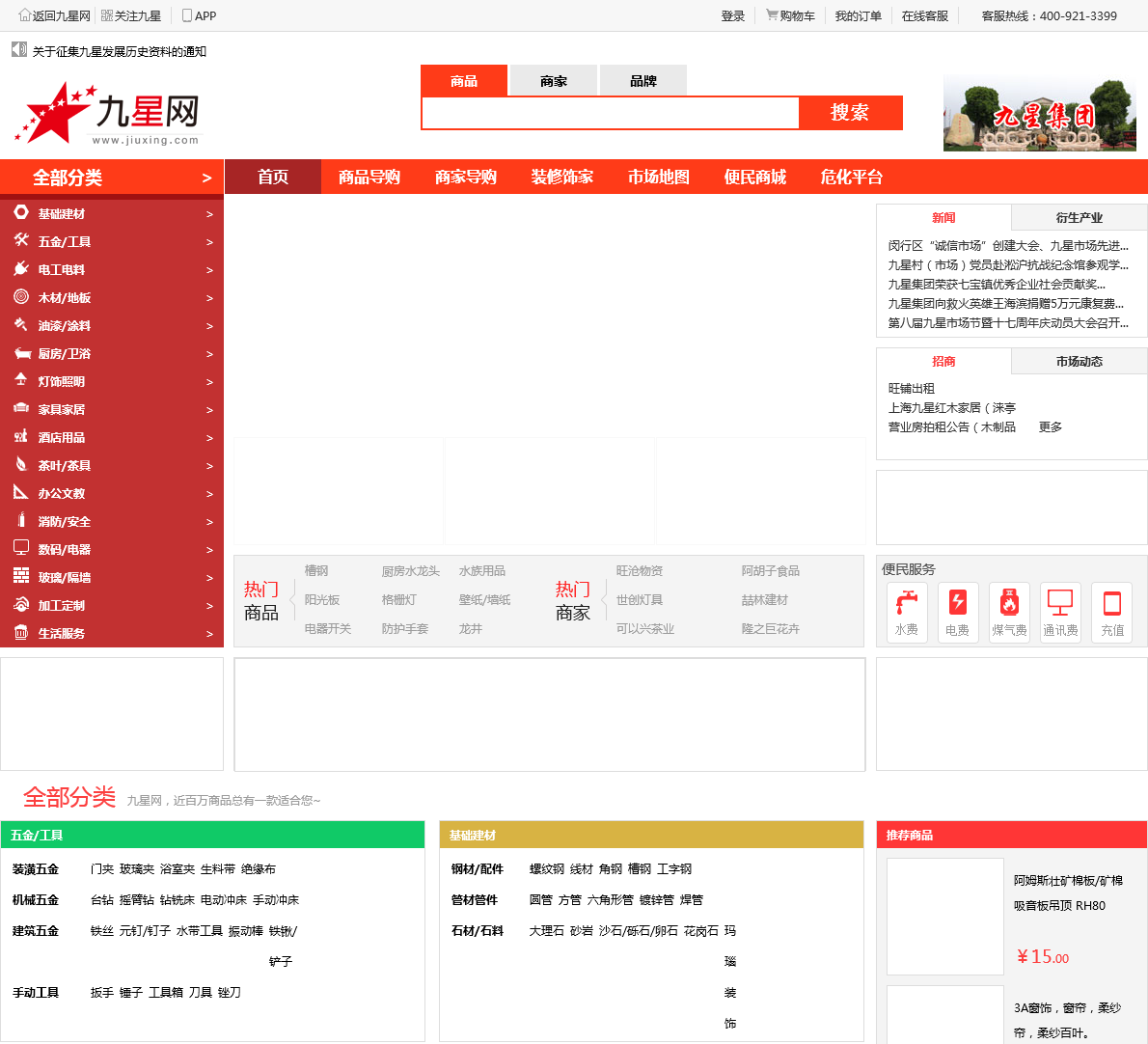Expand arrow on 电工电料 row
1148x1044 pixels.
tap(209, 270)
